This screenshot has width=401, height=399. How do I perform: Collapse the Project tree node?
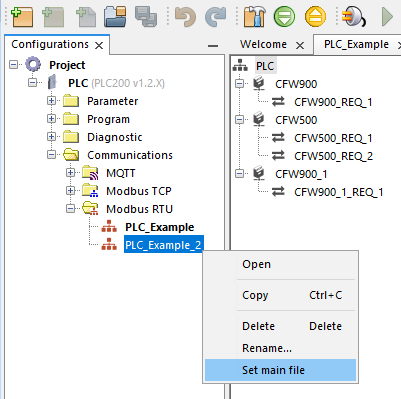click(x=14, y=64)
